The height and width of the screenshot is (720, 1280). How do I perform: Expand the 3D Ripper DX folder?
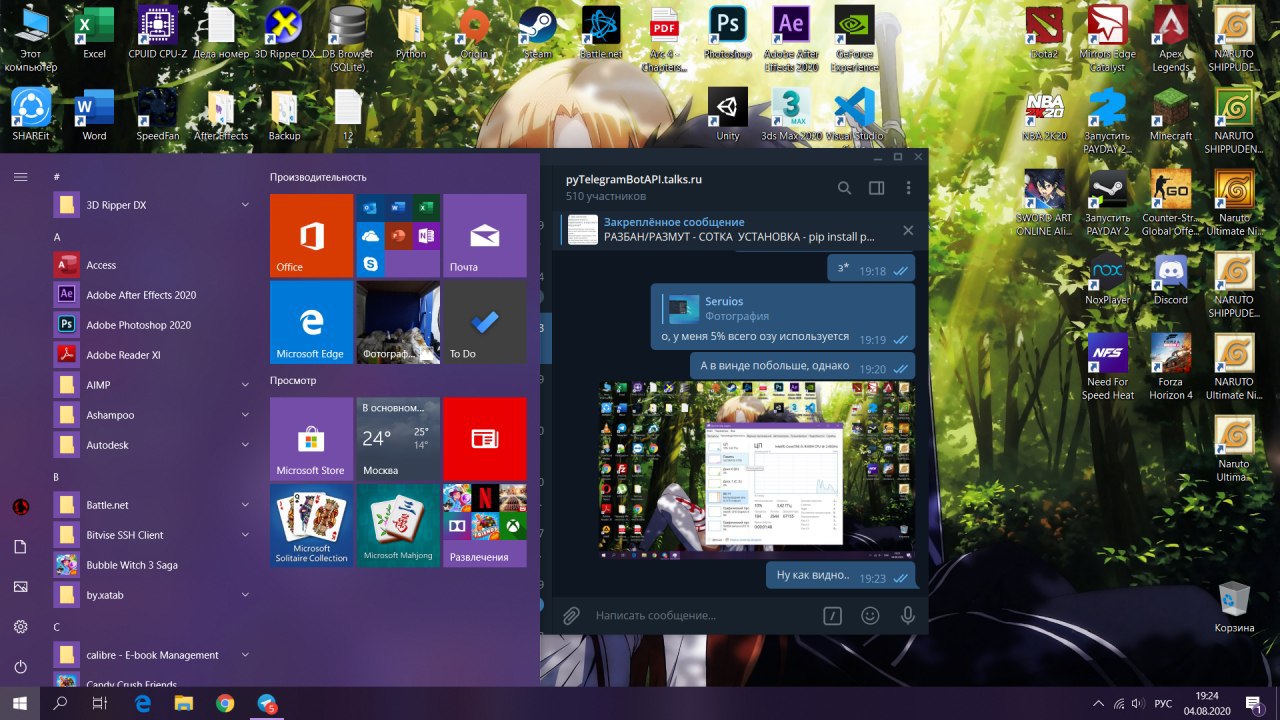click(152, 205)
